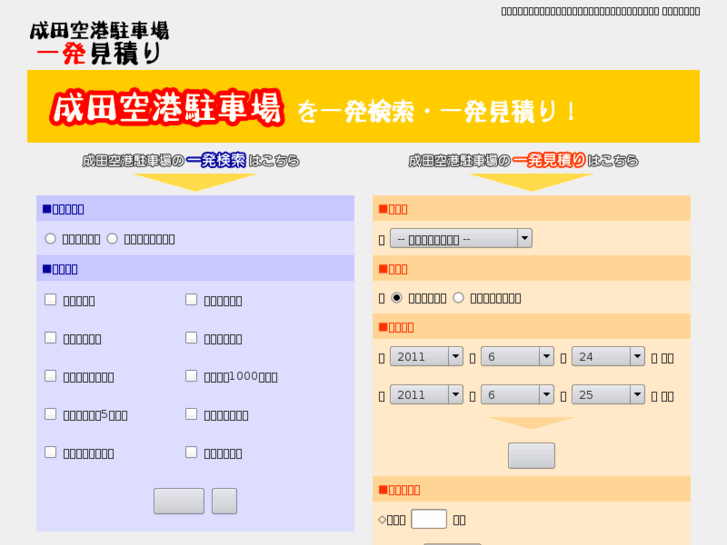Open the 2011 year dropdown in the first date row
The width and height of the screenshot is (727, 545).
click(426, 357)
